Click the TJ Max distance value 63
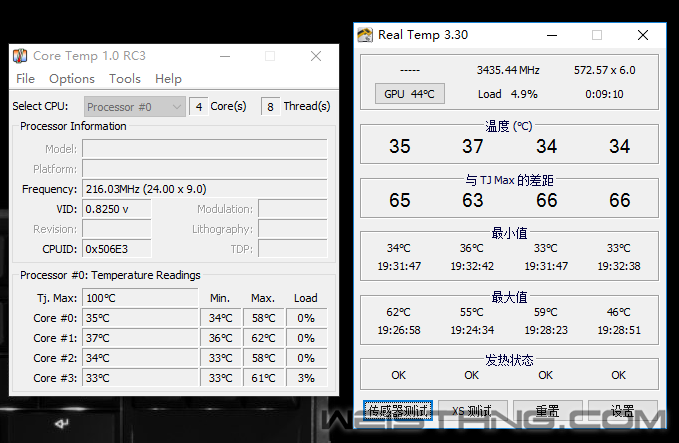 pyautogui.click(x=472, y=200)
